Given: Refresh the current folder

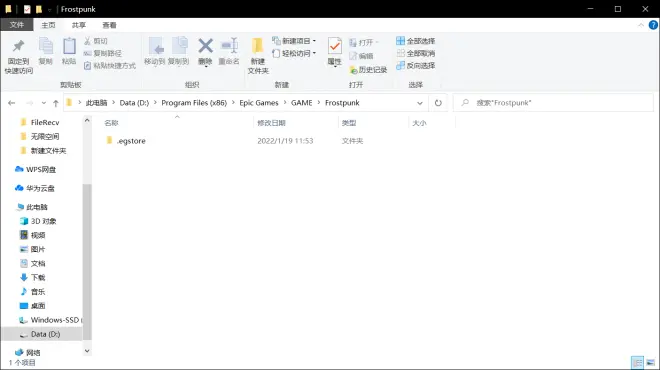Looking at the screenshot, I should 438,103.
